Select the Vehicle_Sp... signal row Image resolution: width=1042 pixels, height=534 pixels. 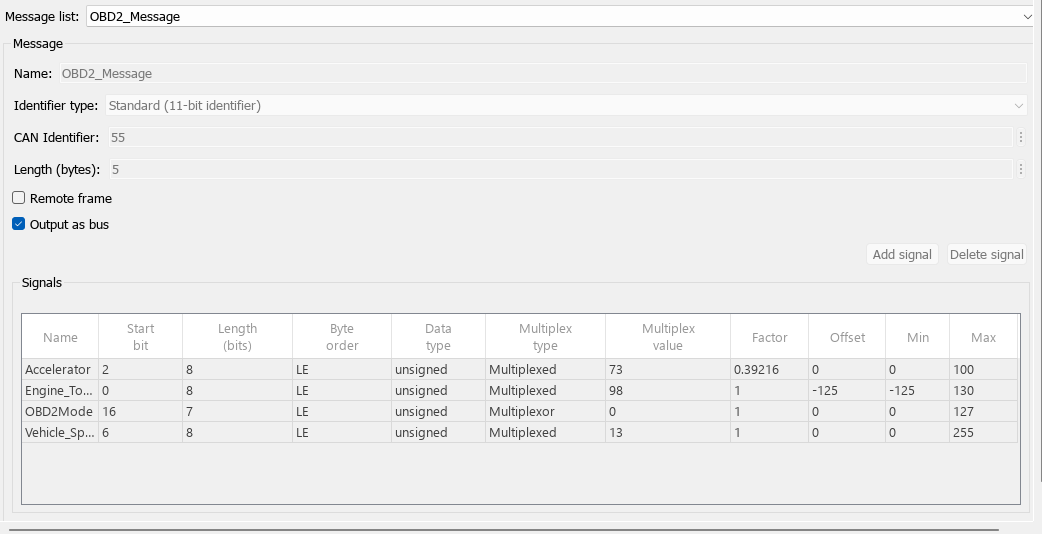60,433
